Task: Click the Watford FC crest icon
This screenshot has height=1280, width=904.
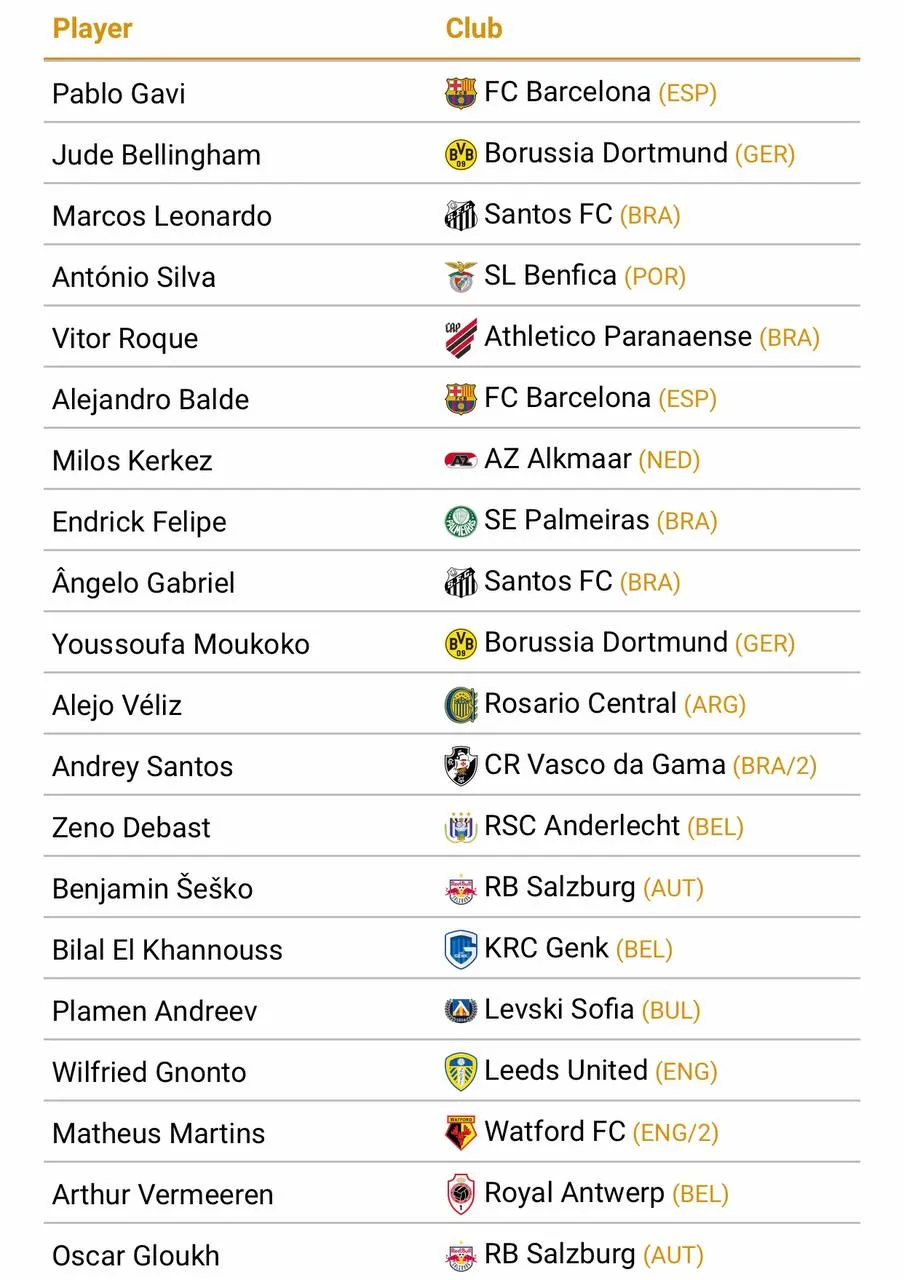Action: [461, 1133]
